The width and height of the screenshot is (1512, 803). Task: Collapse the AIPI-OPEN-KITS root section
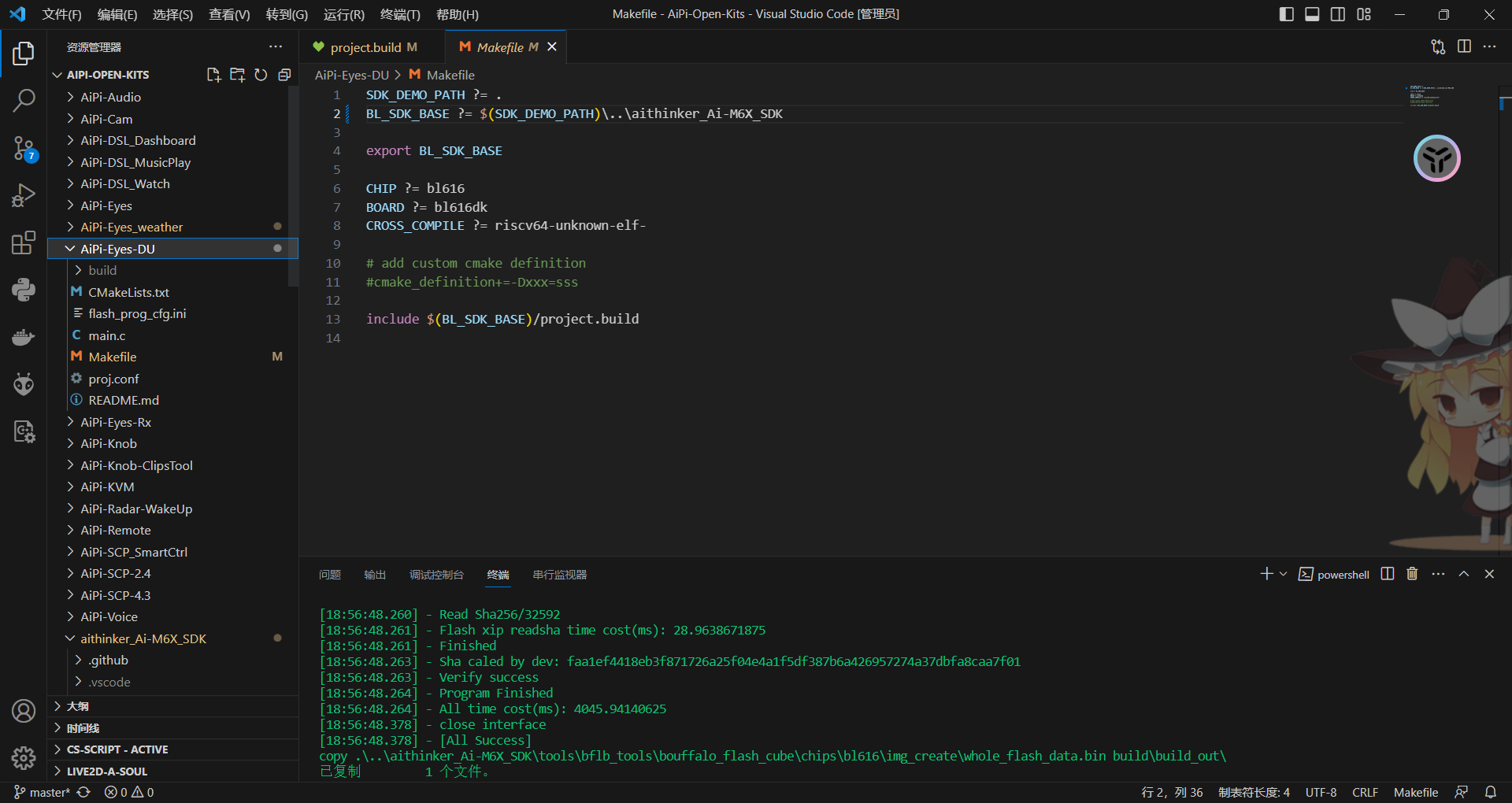108,75
